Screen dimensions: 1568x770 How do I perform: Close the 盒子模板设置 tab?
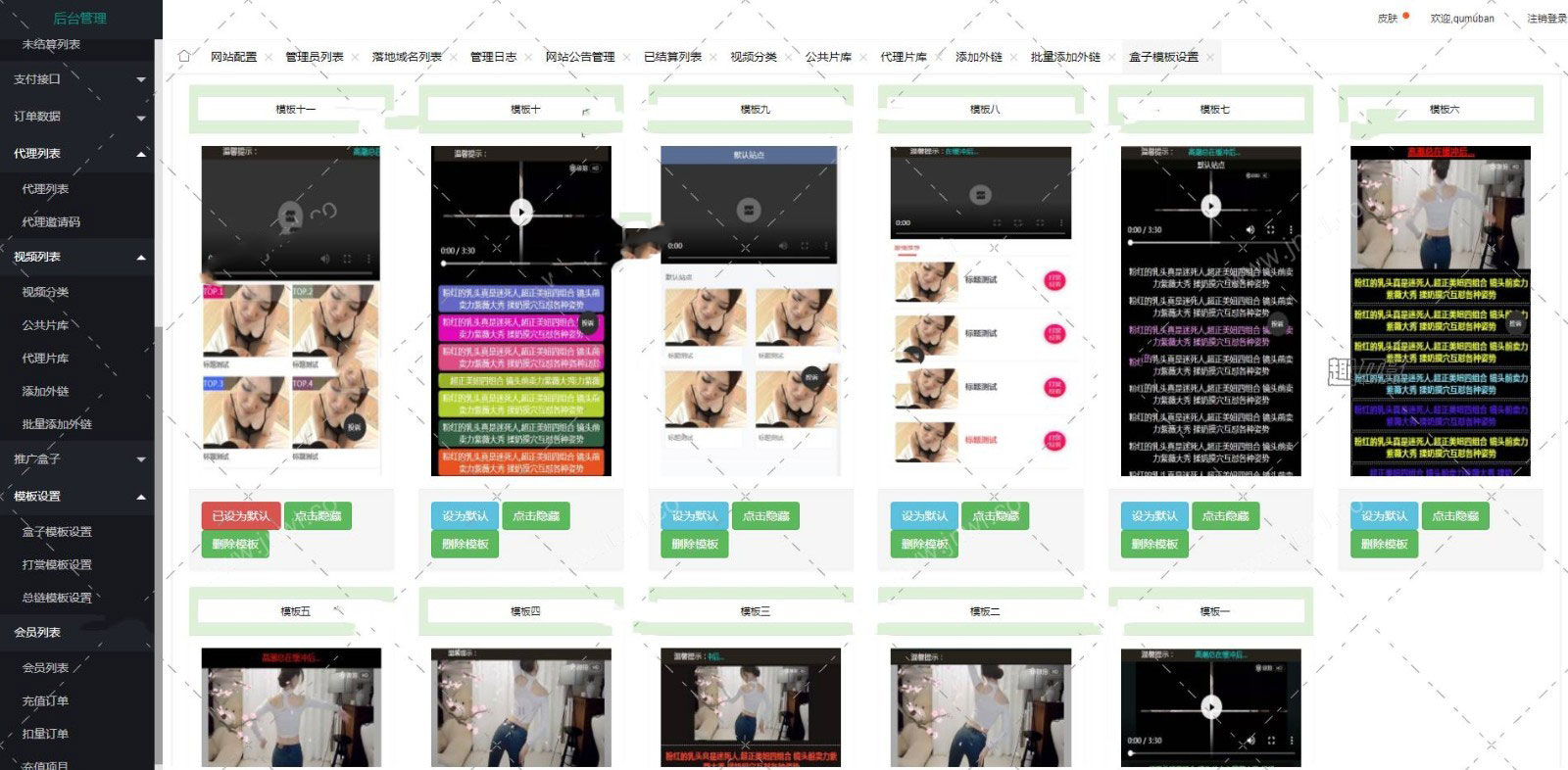point(1210,58)
